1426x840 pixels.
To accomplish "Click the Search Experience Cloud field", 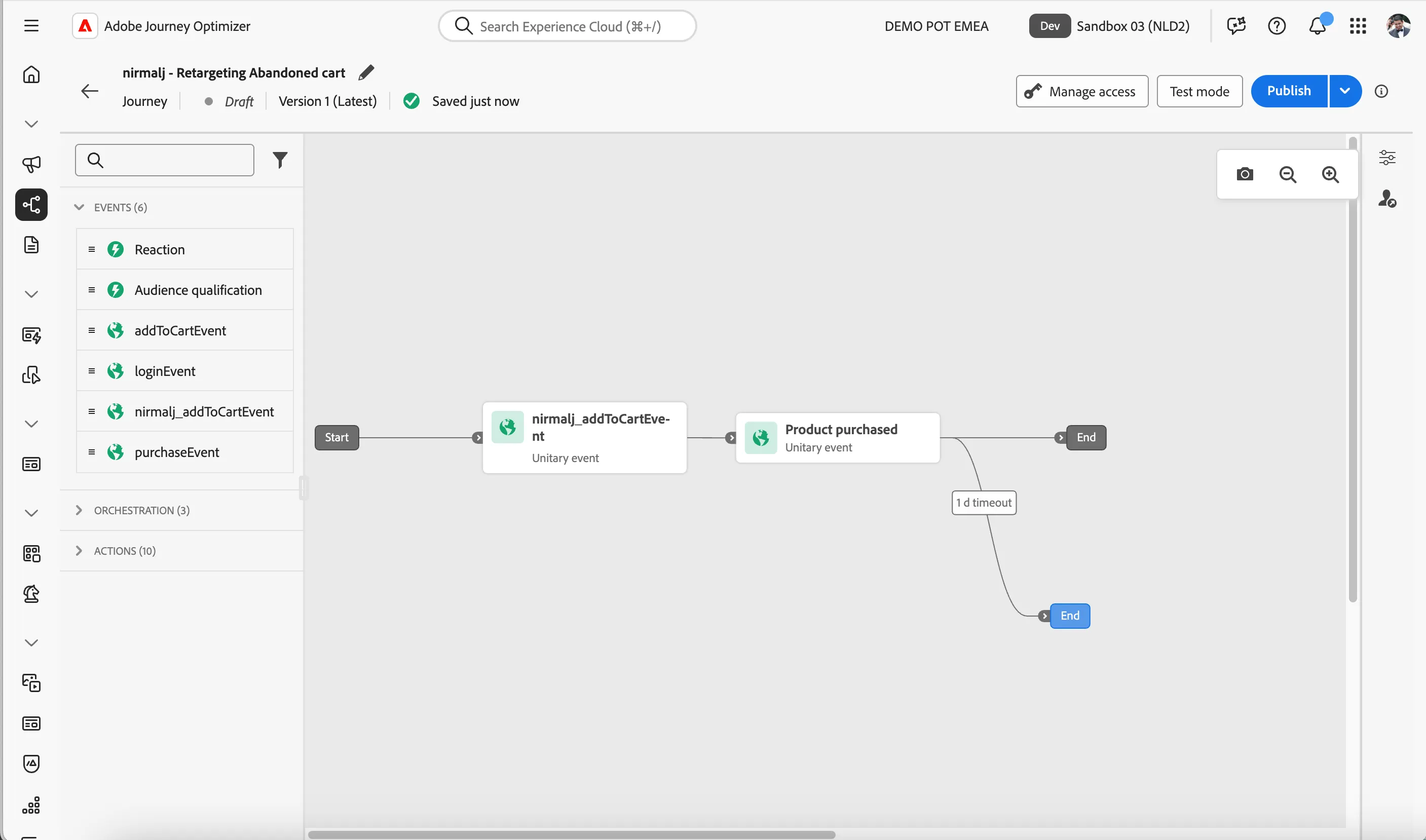I will (x=567, y=26).
